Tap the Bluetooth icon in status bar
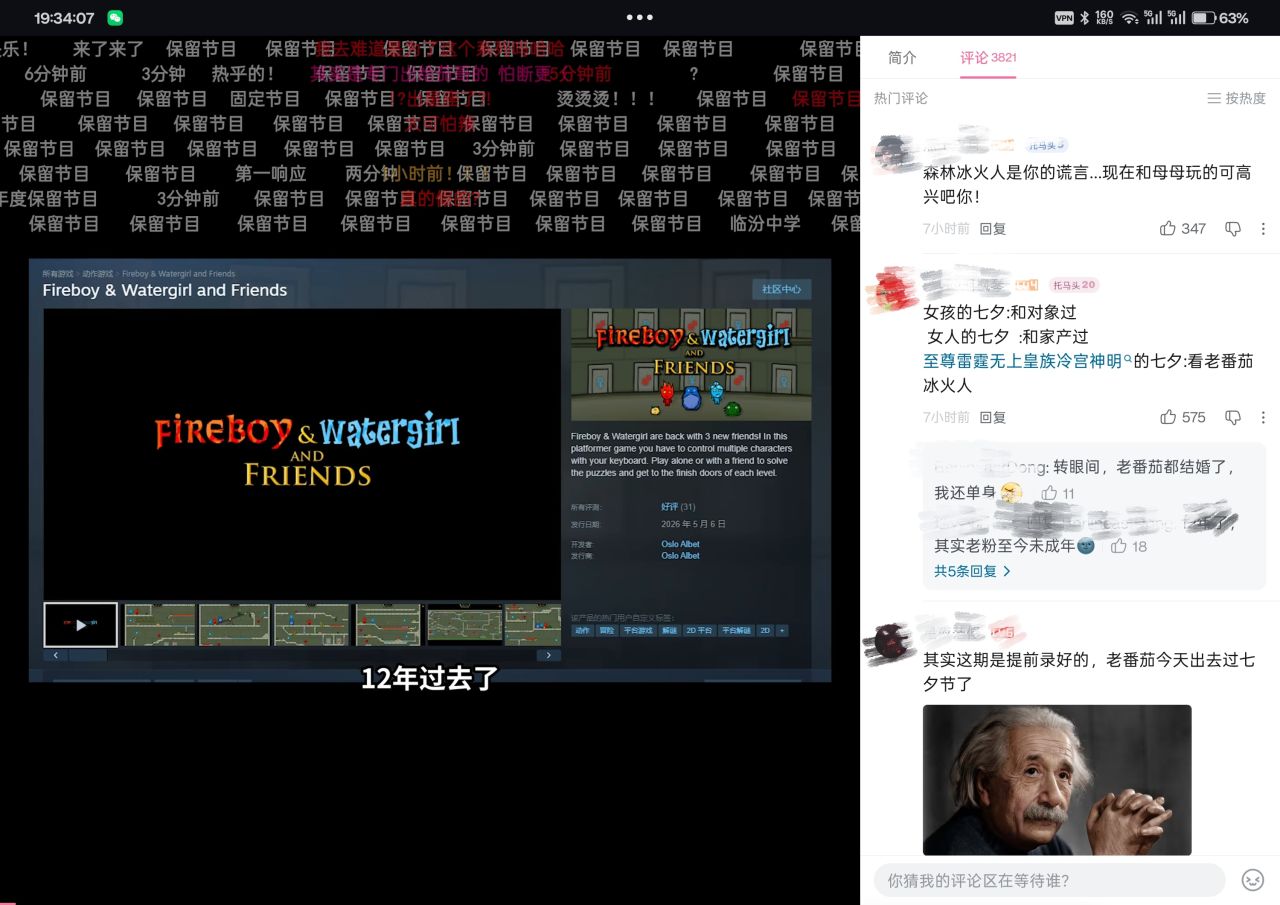This screenshot has height=905, width=1280. [1085, 18]
